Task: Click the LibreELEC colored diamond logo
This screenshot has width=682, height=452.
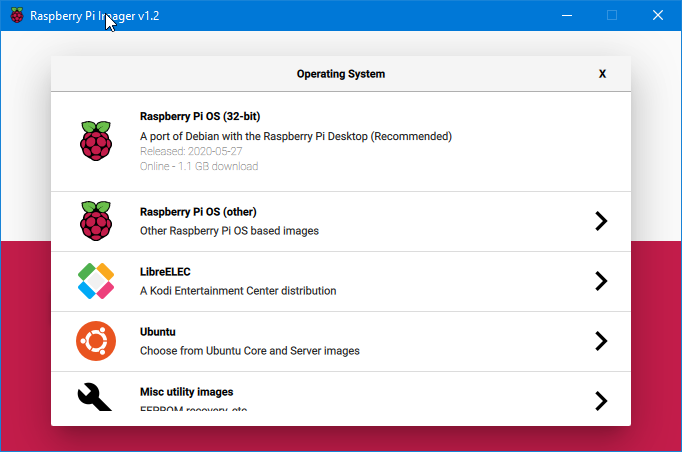Action: click(96, 281)
